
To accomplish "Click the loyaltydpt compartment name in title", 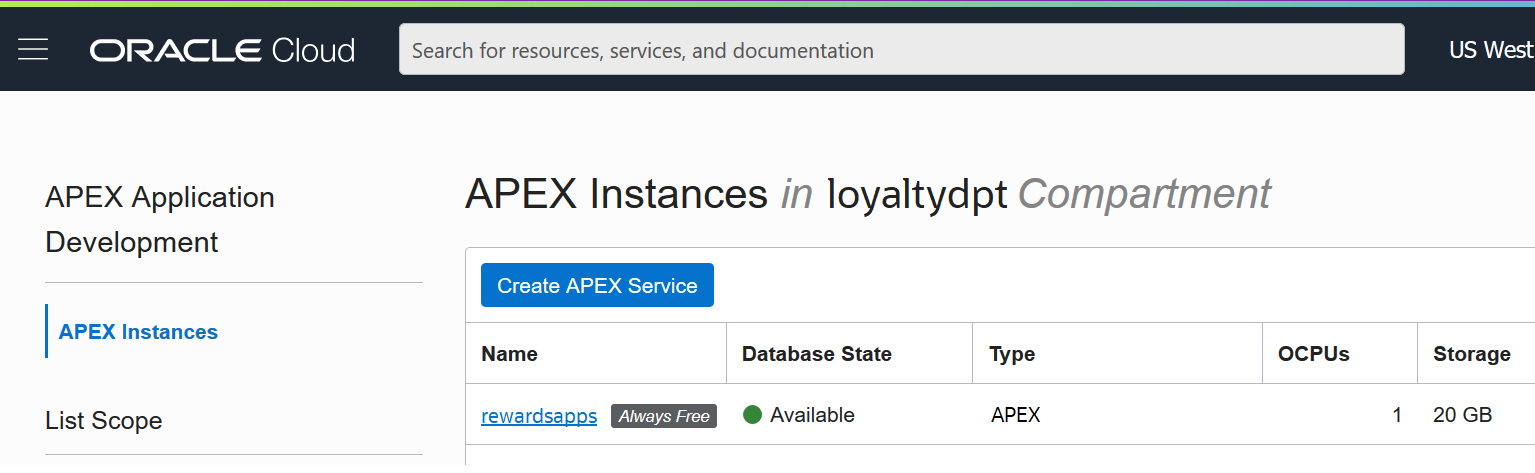I will tap(917, 194).
